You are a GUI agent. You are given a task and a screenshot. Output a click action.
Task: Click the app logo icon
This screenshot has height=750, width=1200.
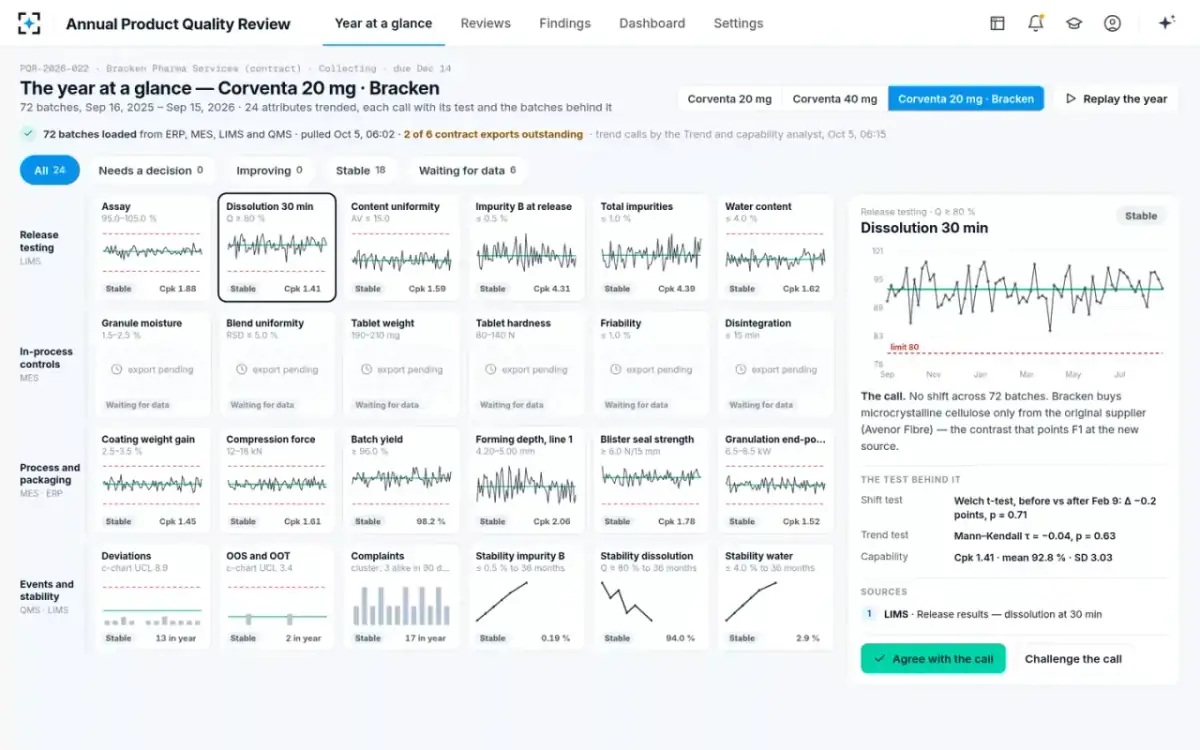point(30,23)
